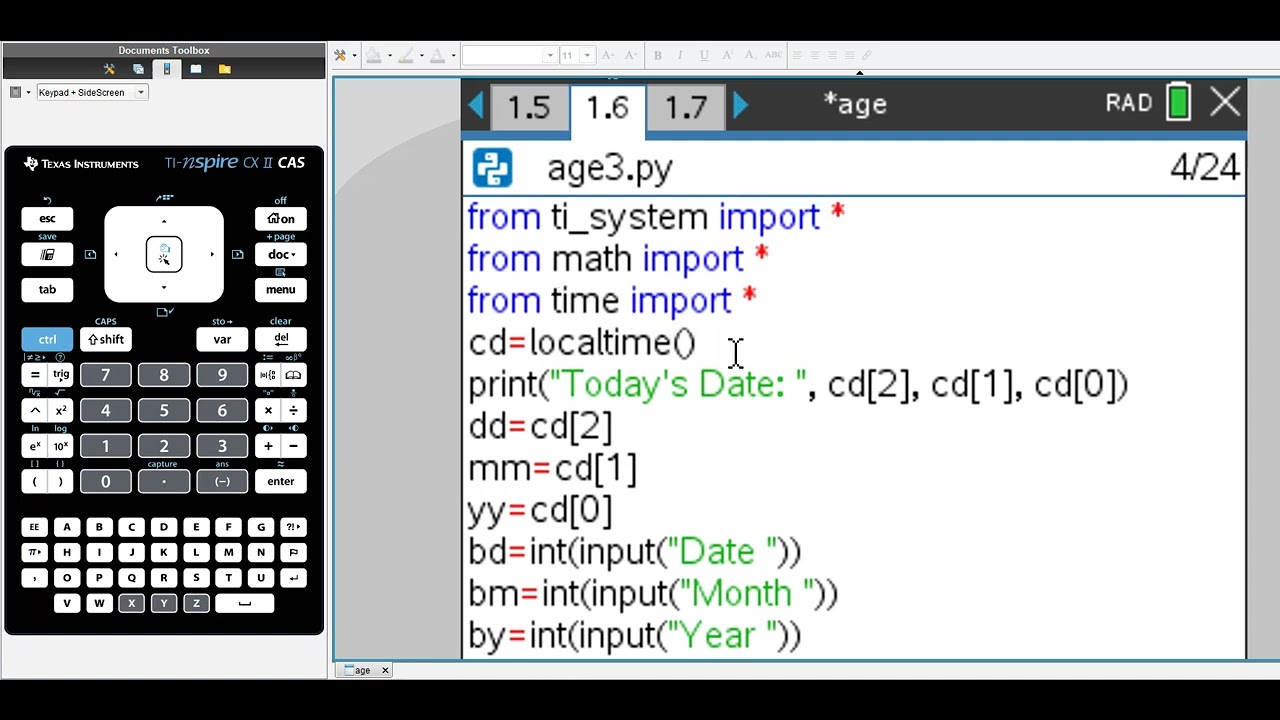Click the touchpad right arrow
This screenshot has height=720, width=1280.
tap(212, 254)
